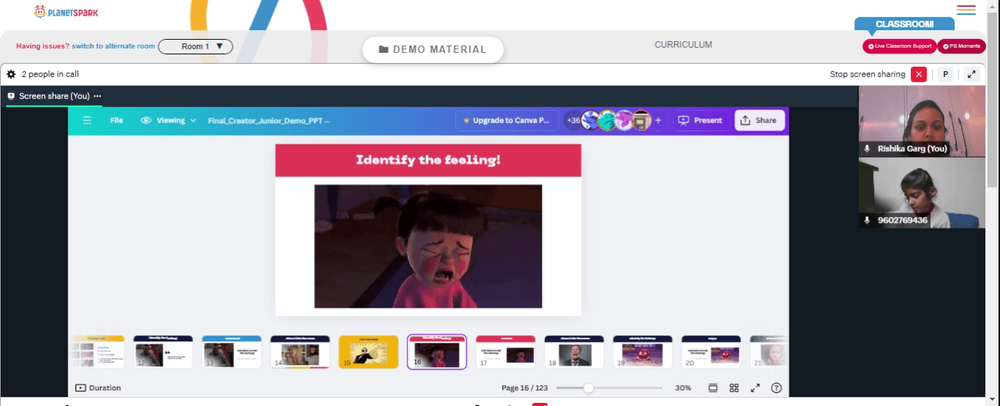1000x406 pixels.
Task: Click the Final_Creator_Junior_Demo_PPT title
Action: [268, 120]
